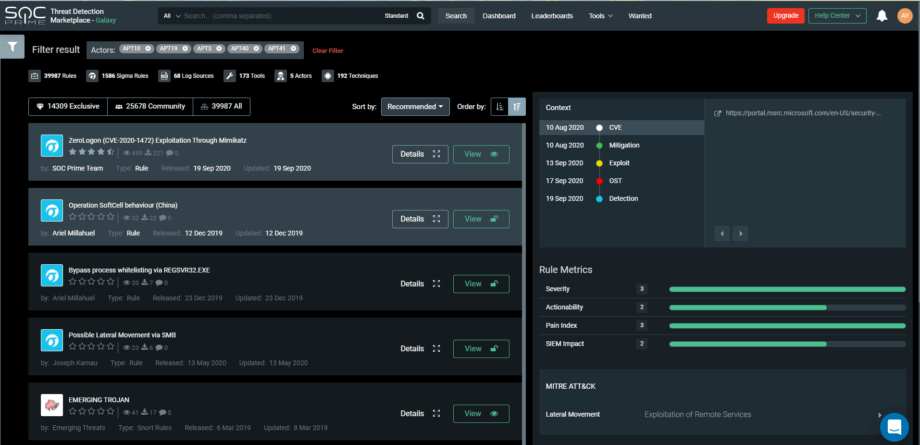Click the Severity metric bar
Screen dimensions: 920x445
(787, 289)
